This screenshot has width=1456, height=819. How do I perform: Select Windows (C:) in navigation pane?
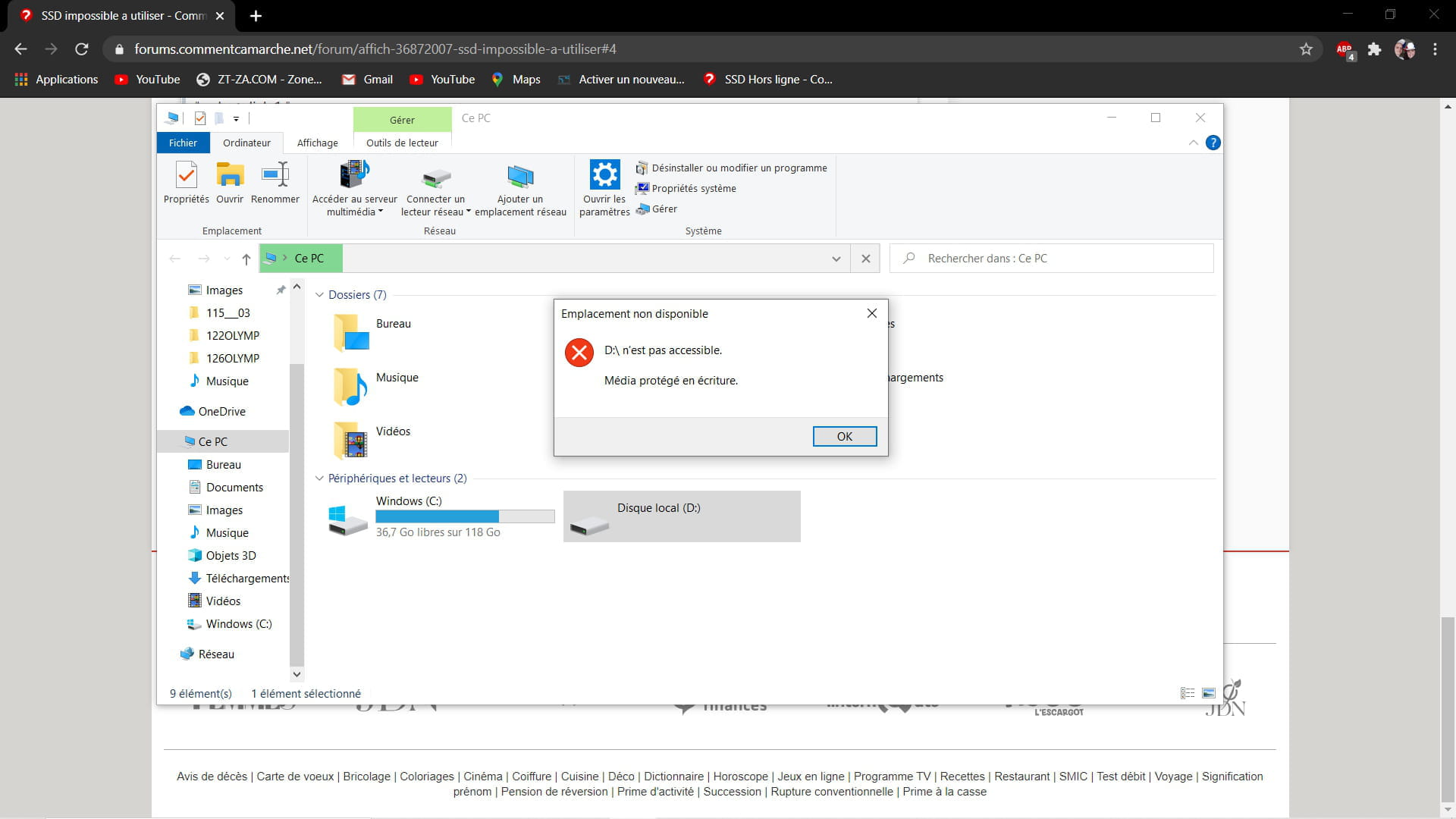tap(238, 624)
